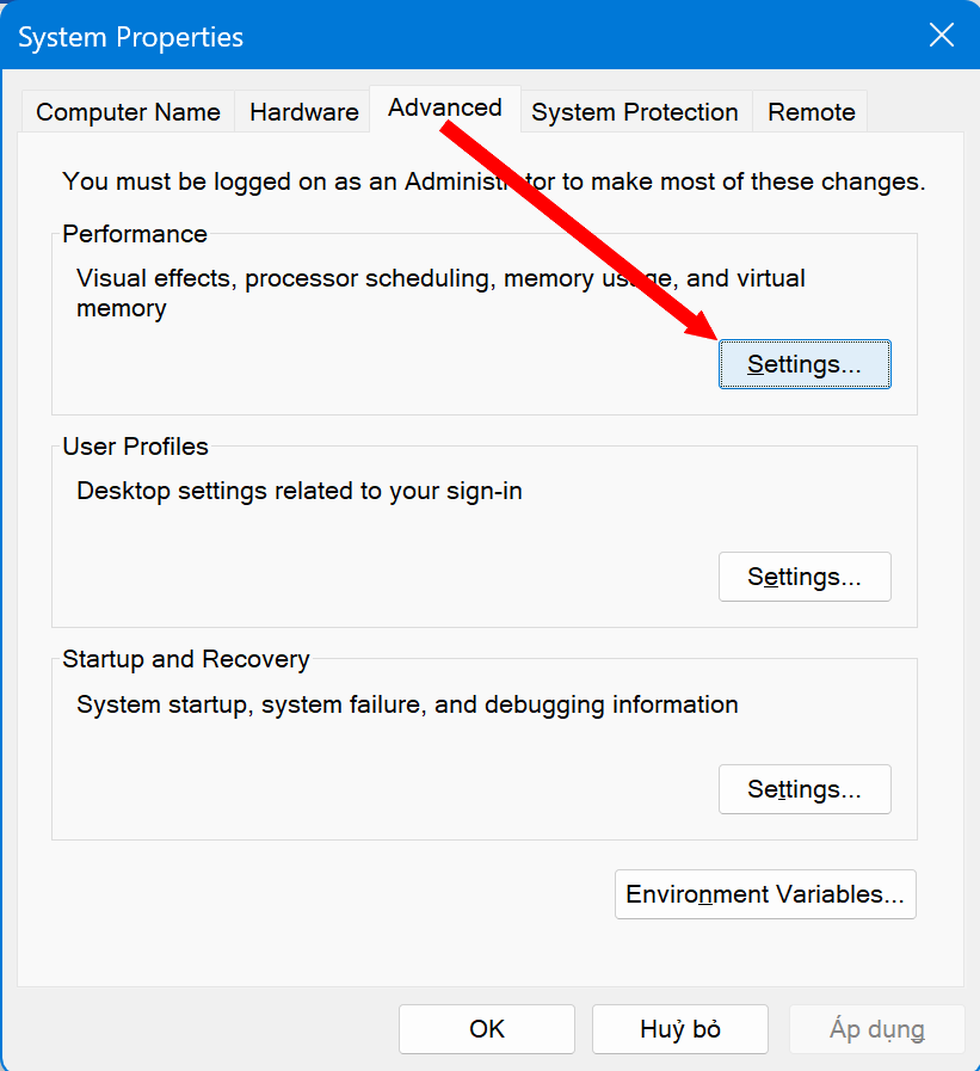Go to the System Protection tab

coord(635,112)
